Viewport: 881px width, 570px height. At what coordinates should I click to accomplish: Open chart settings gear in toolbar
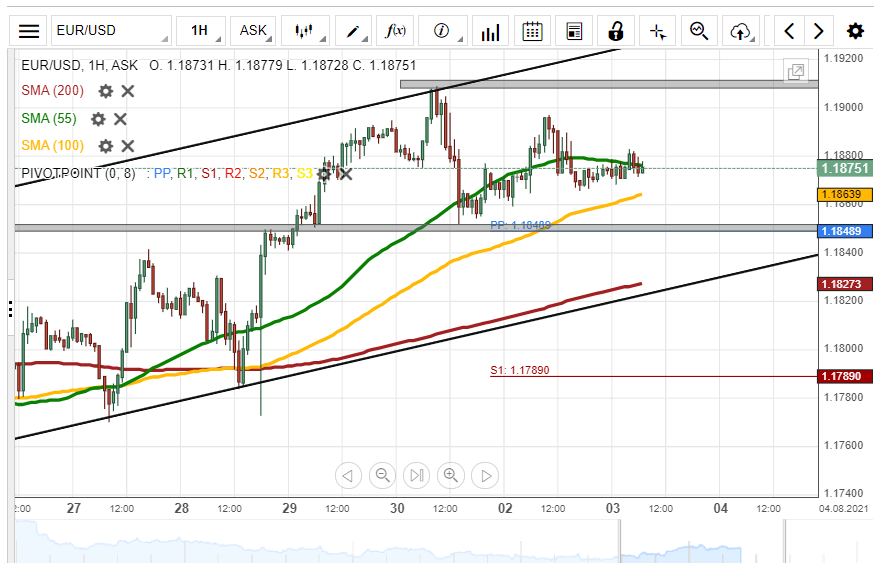(x=855, y=31)
